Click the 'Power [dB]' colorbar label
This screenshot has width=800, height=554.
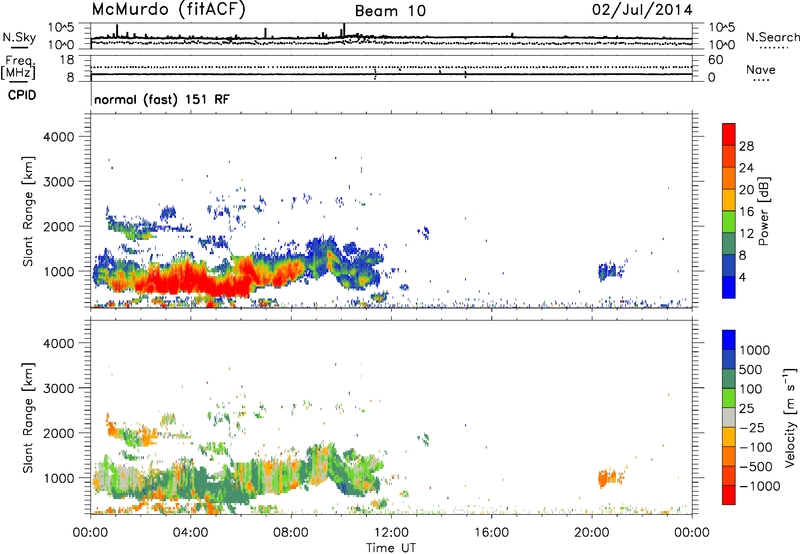(x=764, y=211)
